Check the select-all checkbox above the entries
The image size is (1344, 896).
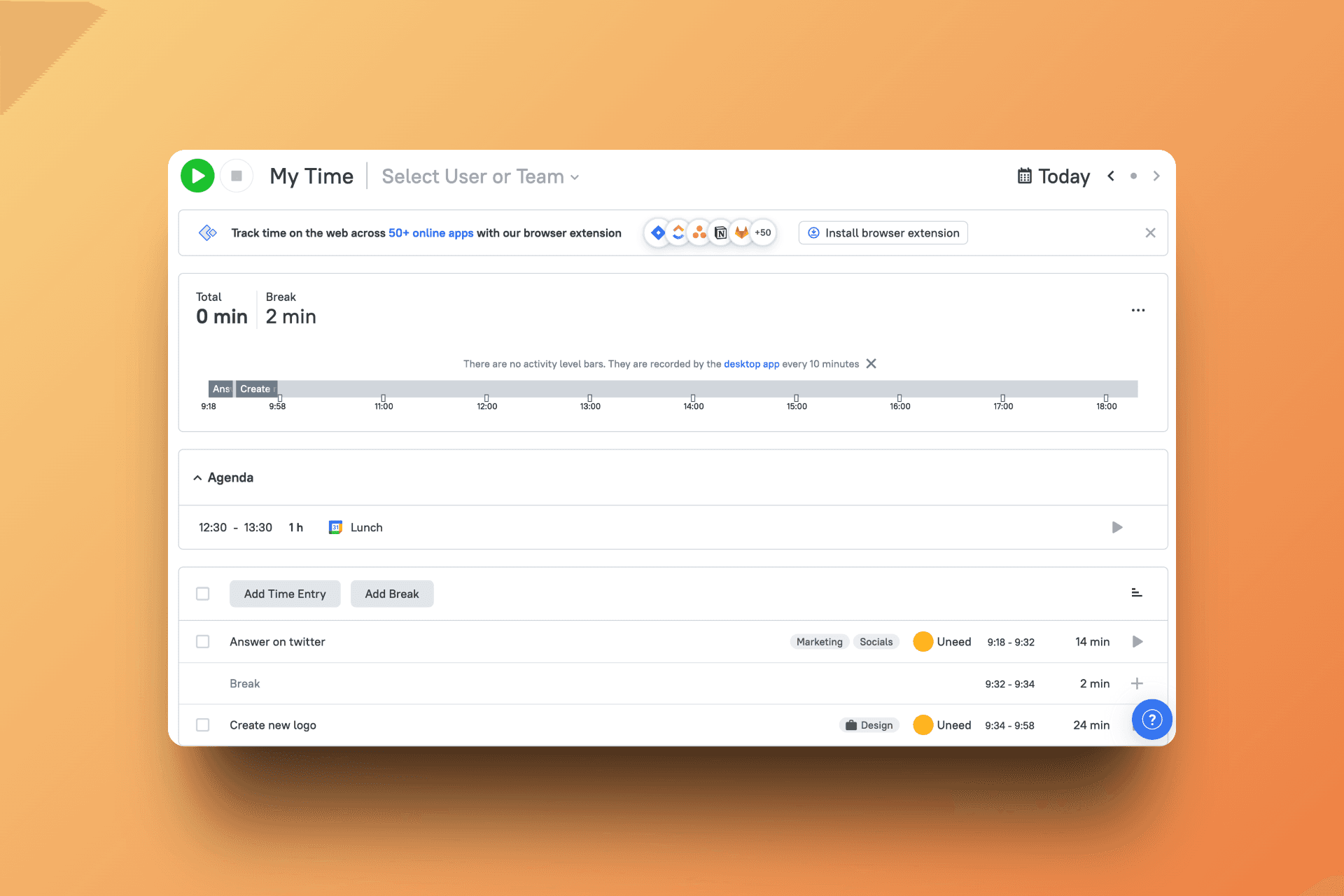(x=203, y=593)
